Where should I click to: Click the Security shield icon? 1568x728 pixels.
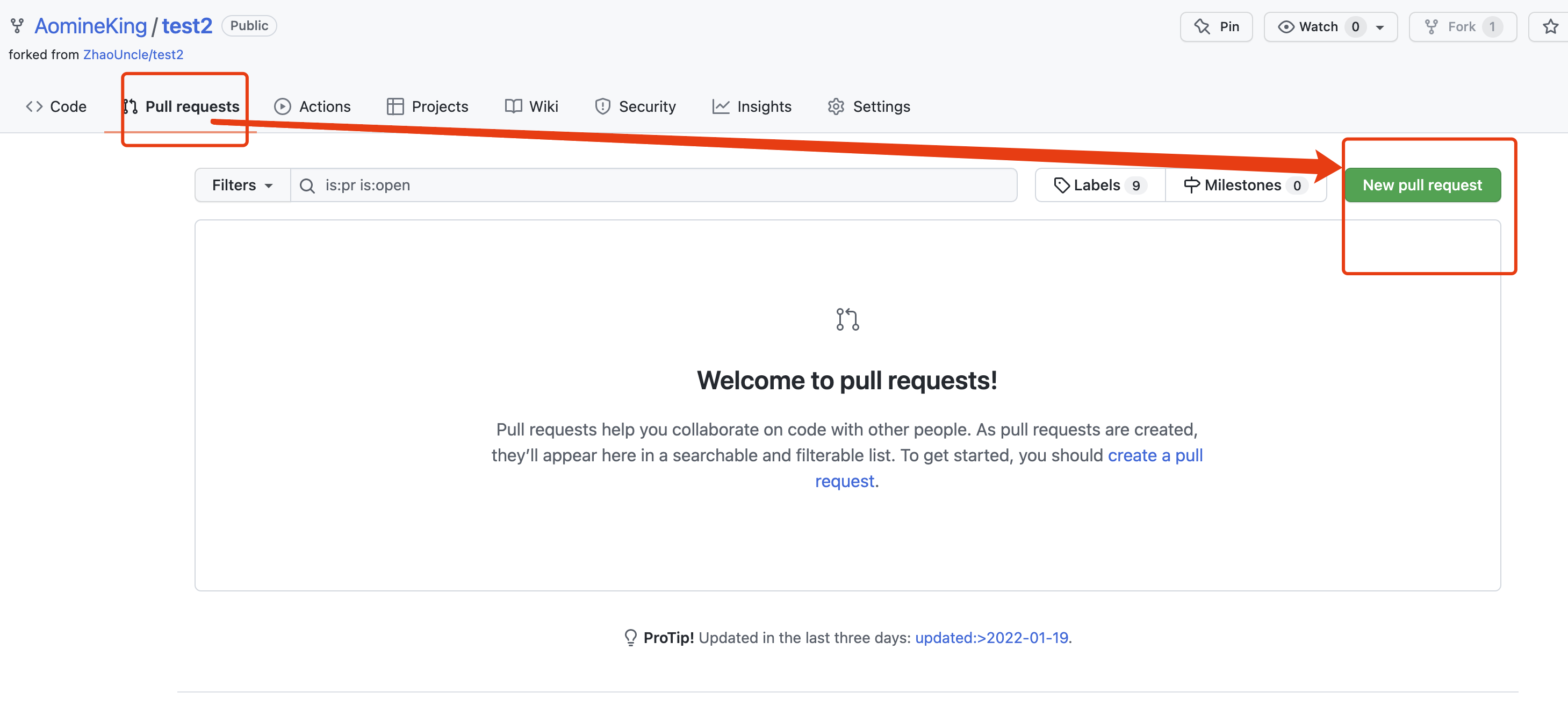tap(602, 106)
